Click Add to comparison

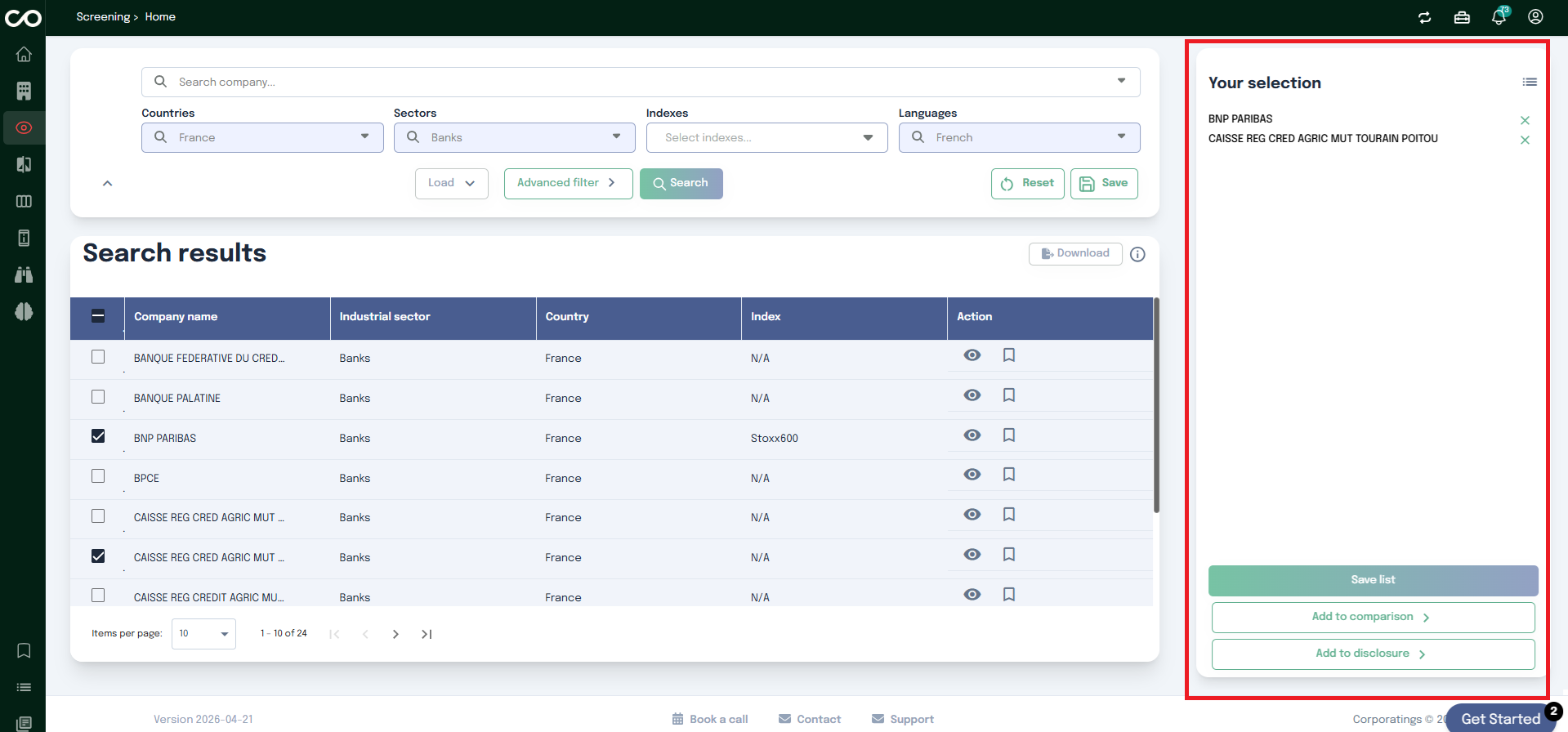pos(1373,617)
